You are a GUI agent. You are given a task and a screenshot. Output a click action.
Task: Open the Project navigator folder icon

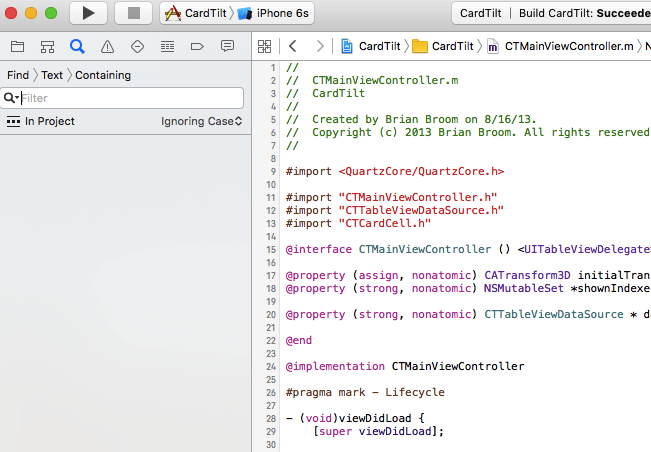point(16,46)
